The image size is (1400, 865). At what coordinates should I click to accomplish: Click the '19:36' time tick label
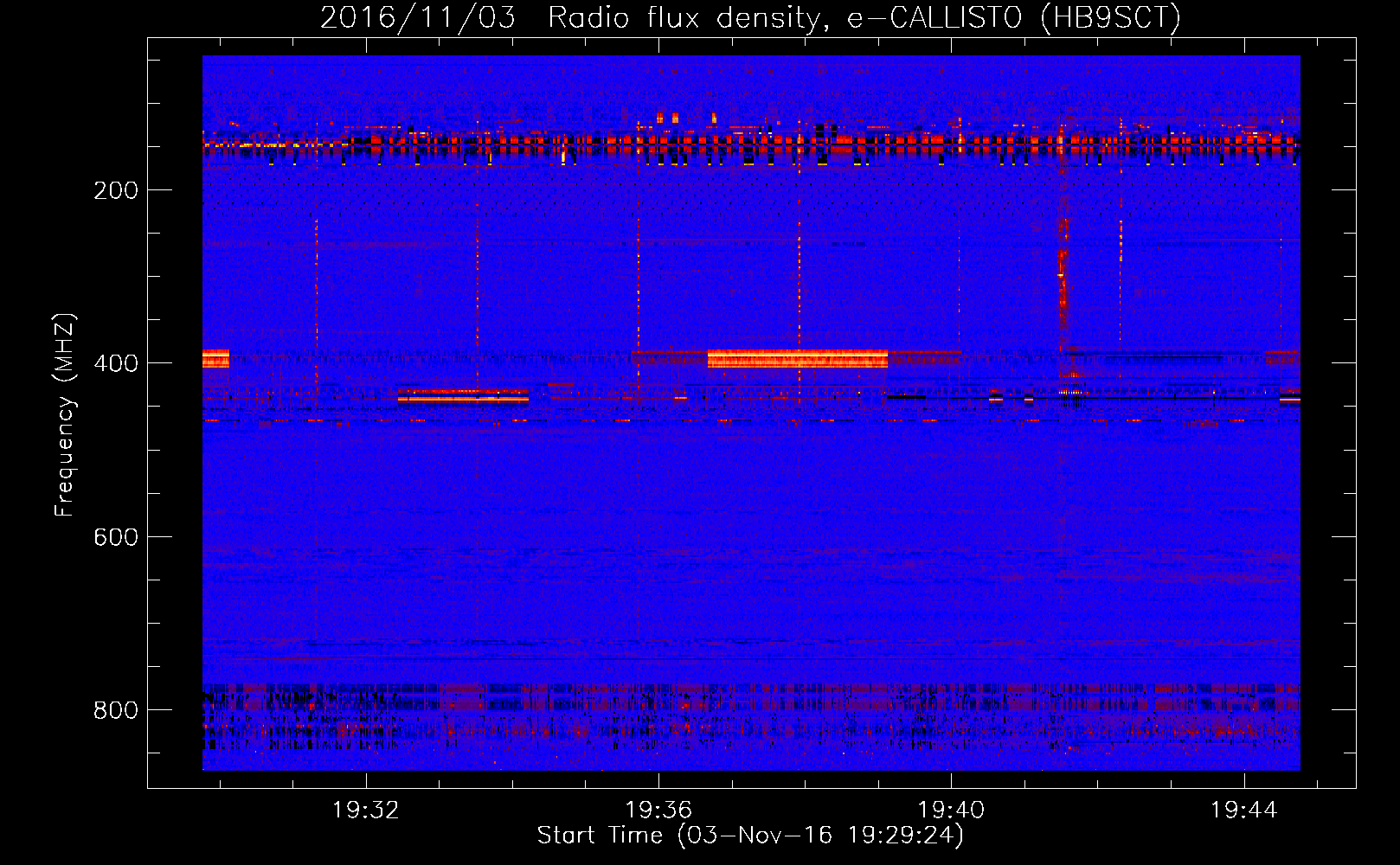[x=658, y=811]
